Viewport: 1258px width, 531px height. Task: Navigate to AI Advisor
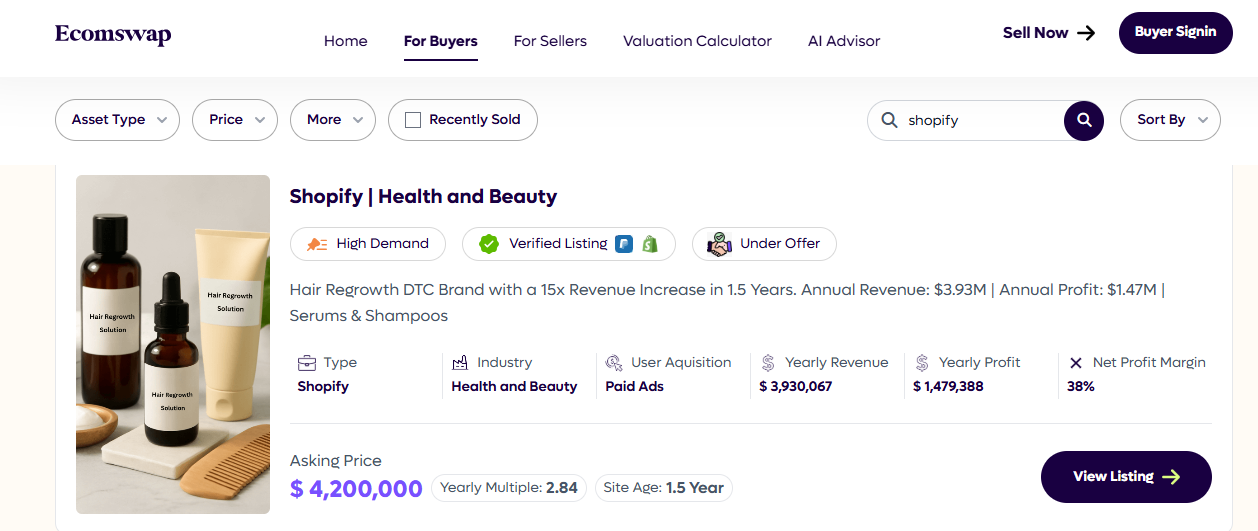coord(844,41)
